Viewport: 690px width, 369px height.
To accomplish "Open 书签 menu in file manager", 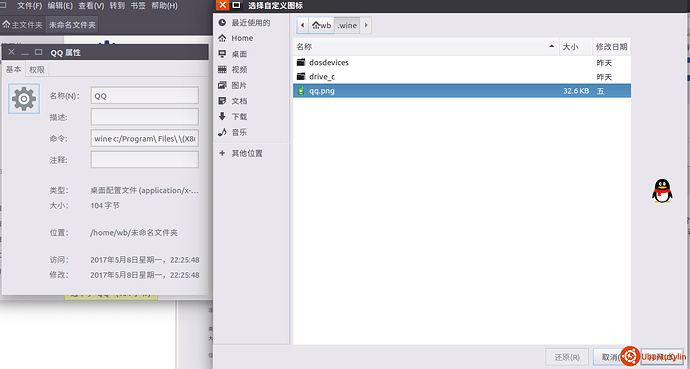I will pyautogui.click(x=138, y=6).
